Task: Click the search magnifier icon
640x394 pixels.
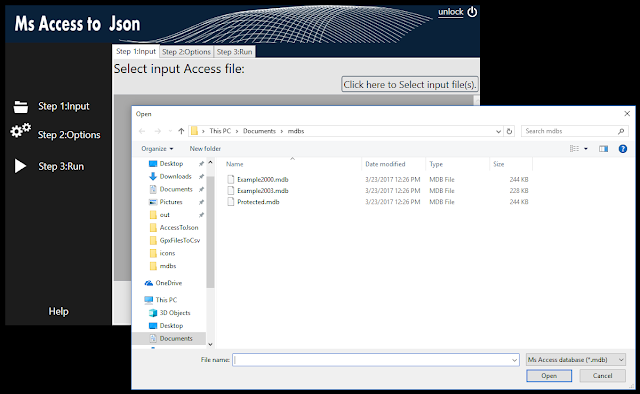Action: [621, 131]
